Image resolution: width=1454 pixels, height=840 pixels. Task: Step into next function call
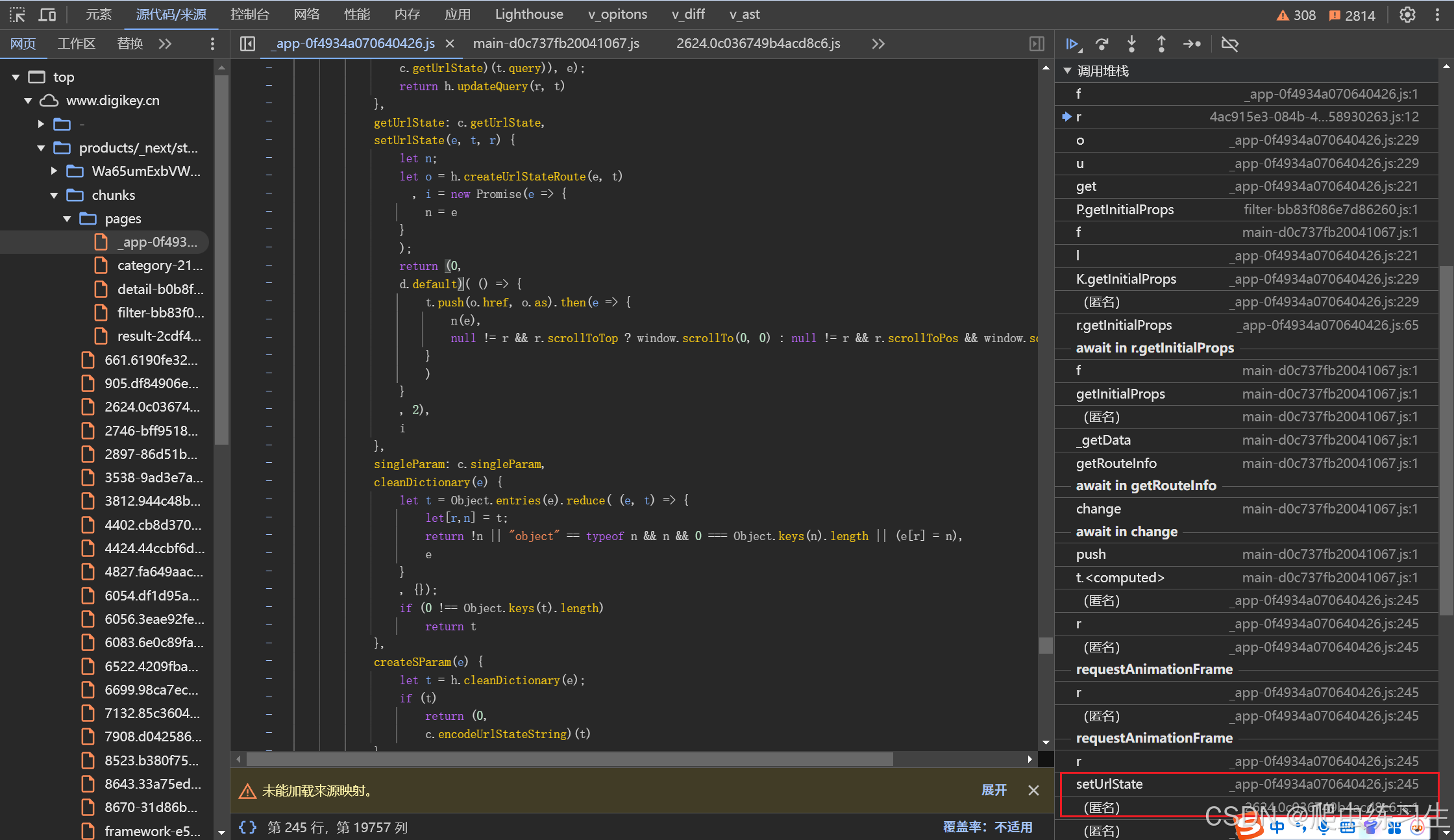click(1131, 44)
